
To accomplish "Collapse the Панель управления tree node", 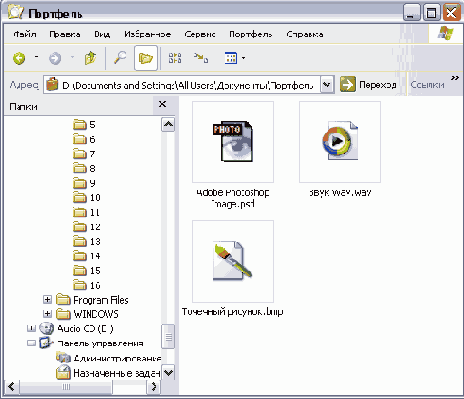I will click(31, 343).
